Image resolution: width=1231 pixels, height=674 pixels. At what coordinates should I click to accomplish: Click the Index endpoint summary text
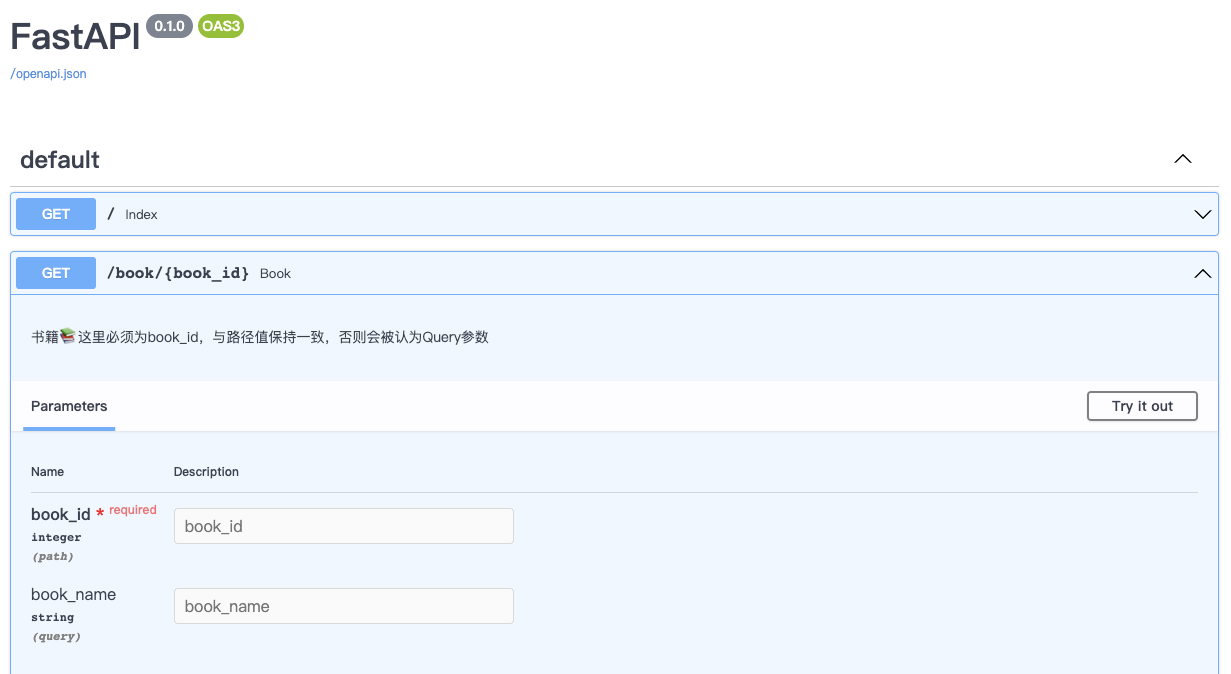coord(141,215)
